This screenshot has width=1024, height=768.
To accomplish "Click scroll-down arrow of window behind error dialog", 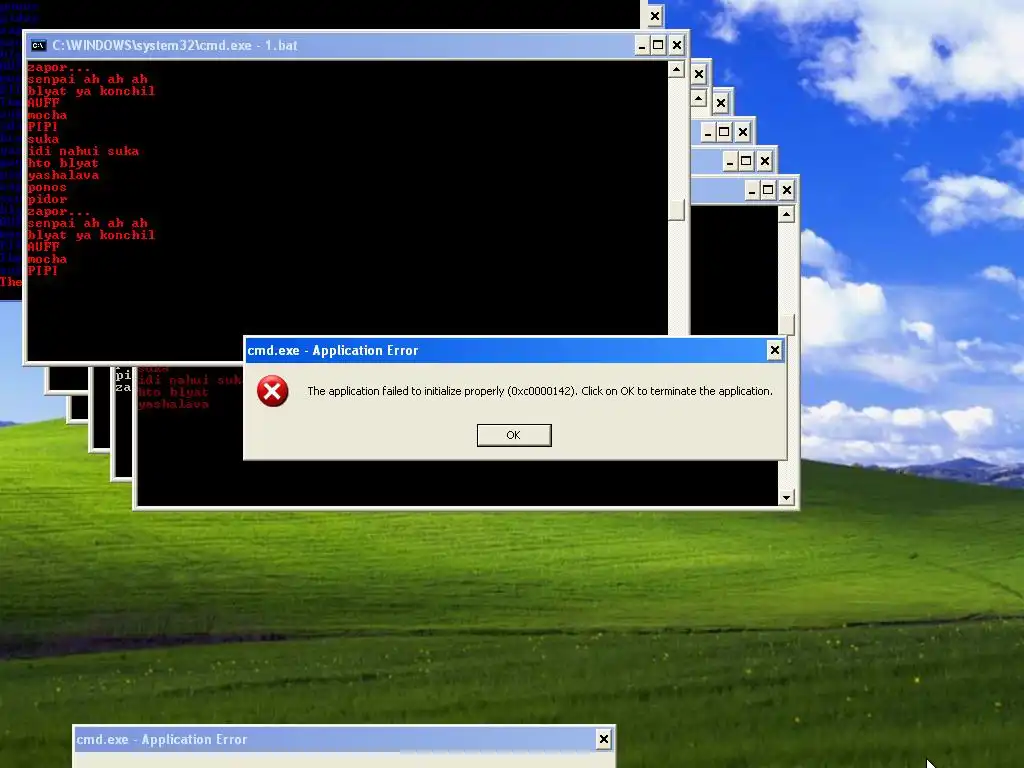I will [786, 498].
